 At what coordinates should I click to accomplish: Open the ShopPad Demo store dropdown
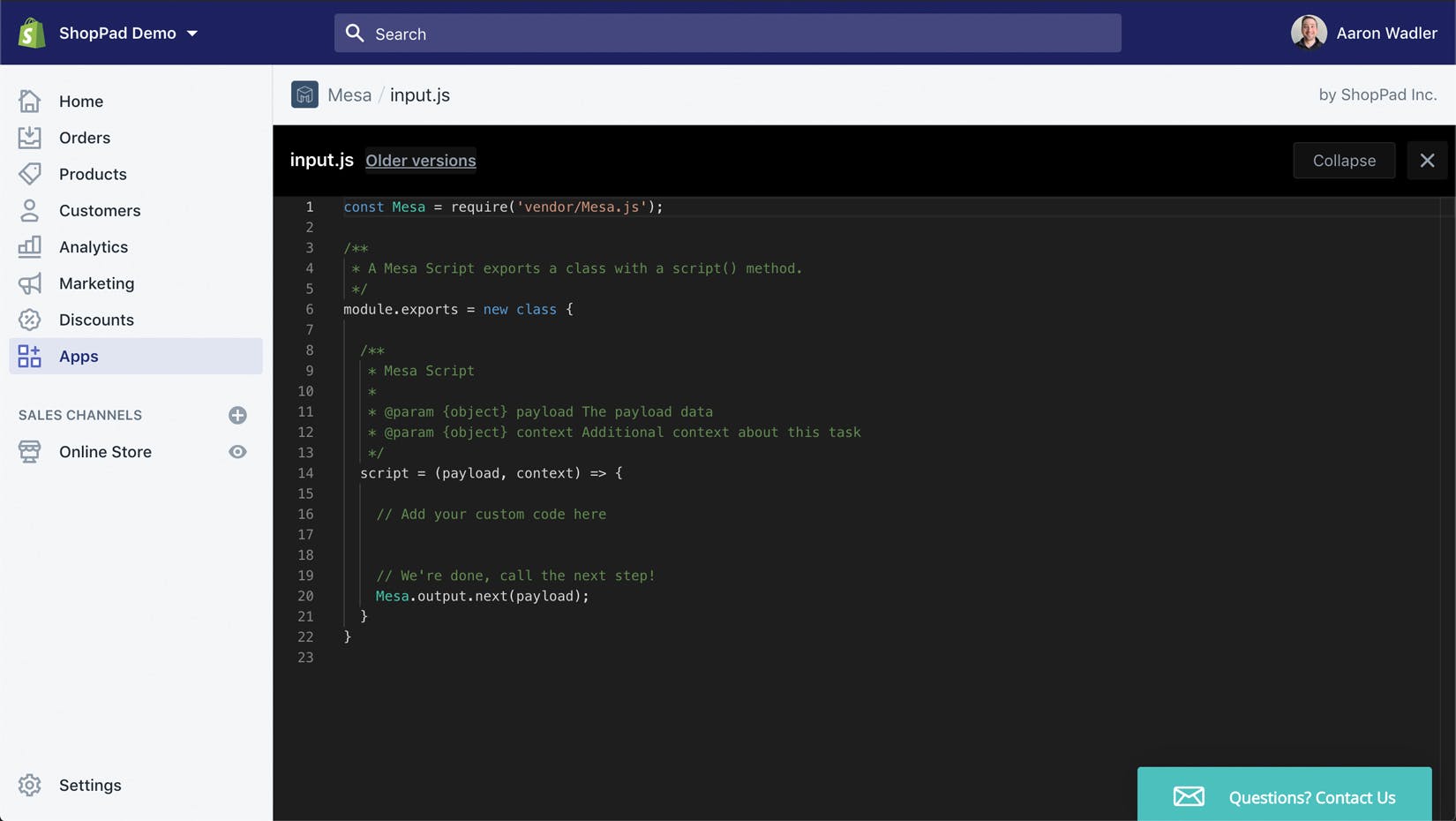point(129,33)
